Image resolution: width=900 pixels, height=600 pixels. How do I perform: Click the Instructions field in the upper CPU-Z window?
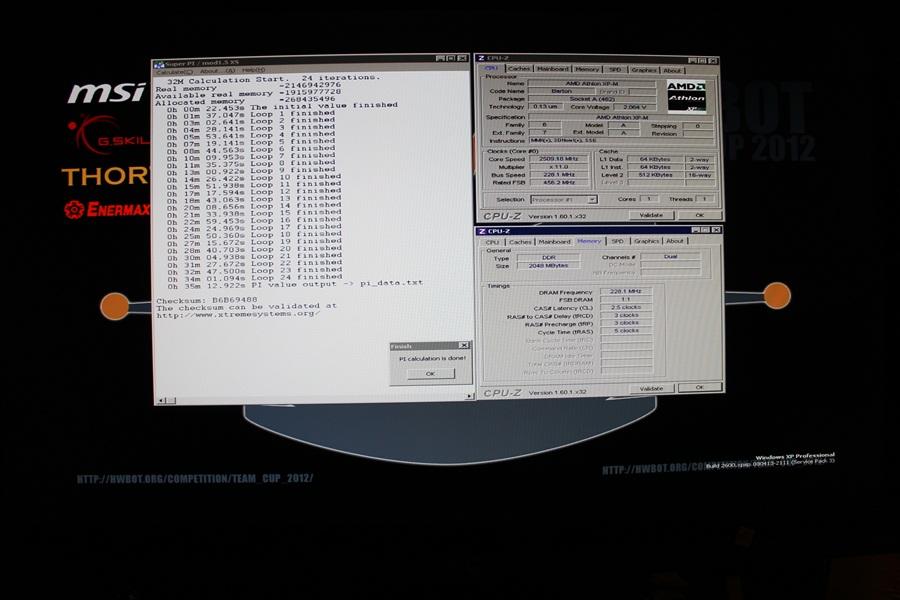pyautogui.click(x=620, y=140)
